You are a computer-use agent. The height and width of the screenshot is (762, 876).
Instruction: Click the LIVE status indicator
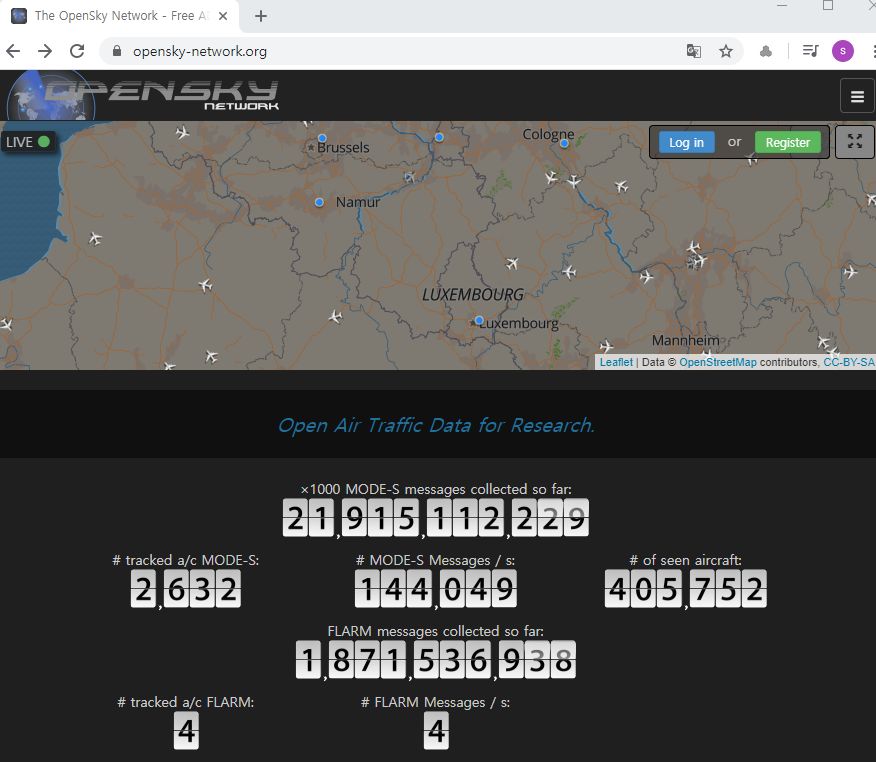point(28,142)
